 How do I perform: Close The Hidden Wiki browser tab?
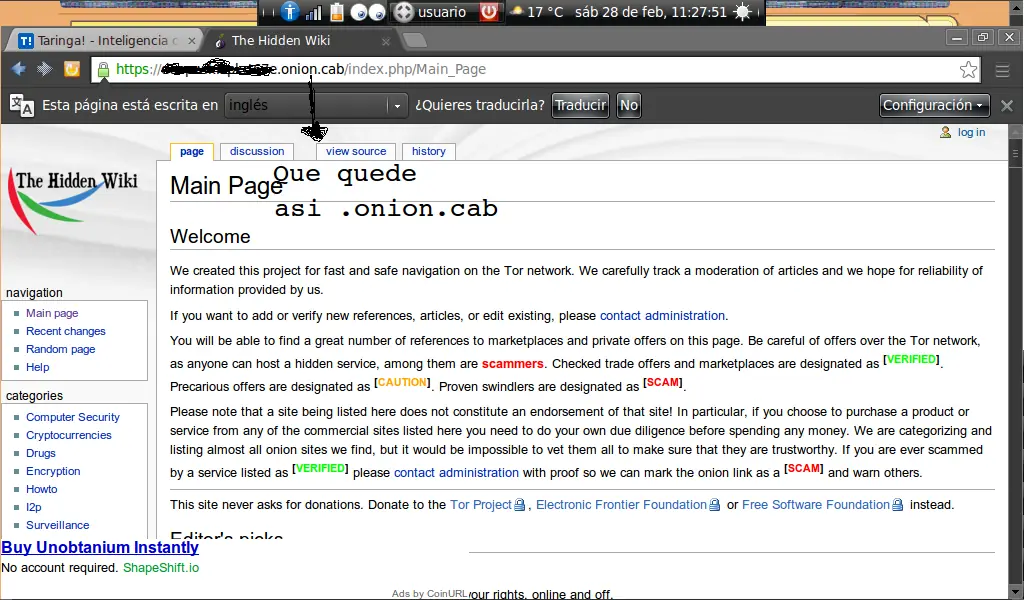[385, 41]
